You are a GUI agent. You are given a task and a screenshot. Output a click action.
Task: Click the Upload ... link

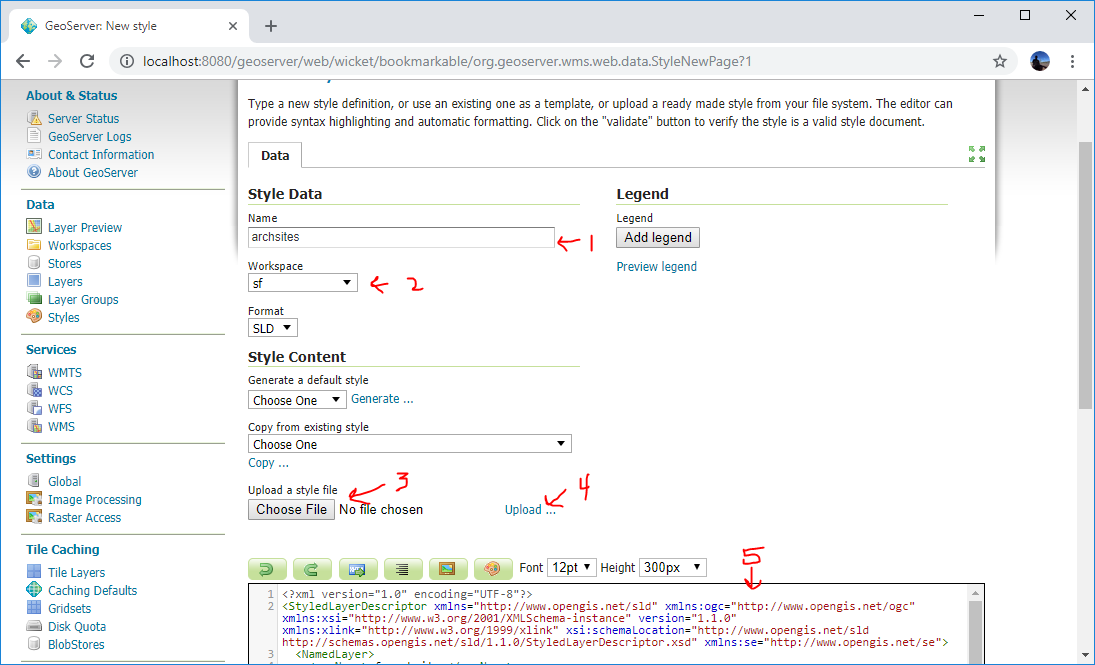530,509
